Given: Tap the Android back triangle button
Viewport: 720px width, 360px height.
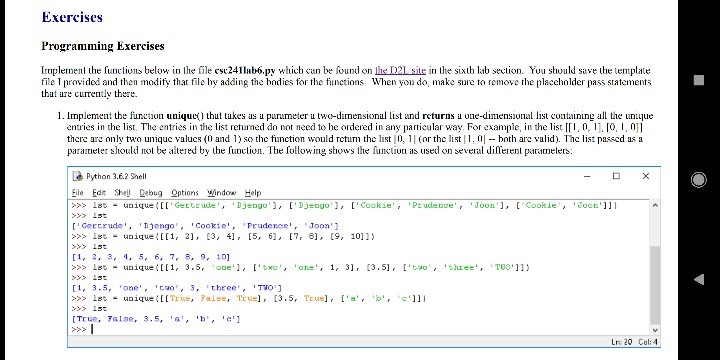Looking at the screenshot, I should (698, 279).
